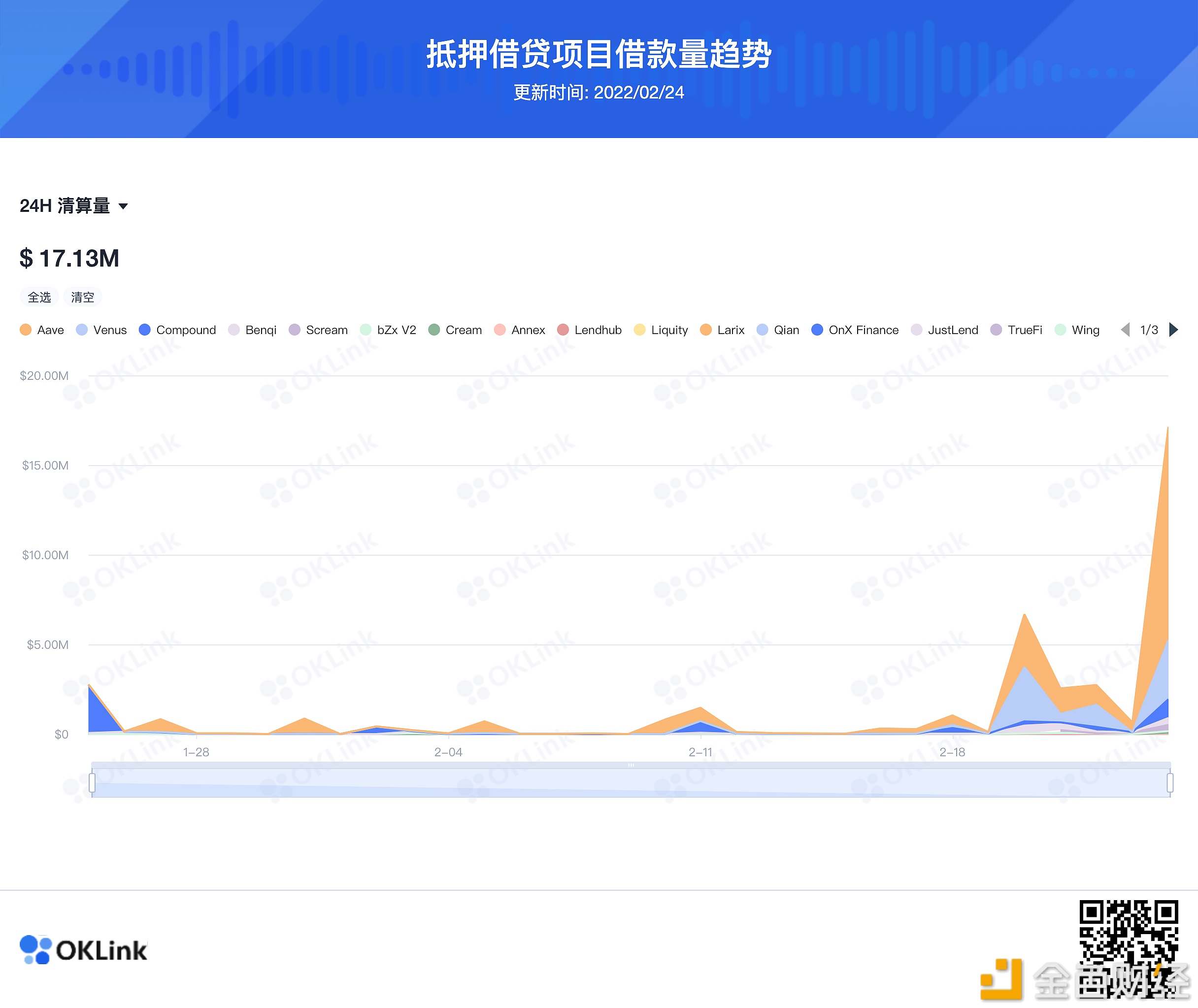Click the 全选 select-all button
Image resolution: width=1198 pixels, height=1008 pixels.
pyautogui.click(x=39, y=297)
